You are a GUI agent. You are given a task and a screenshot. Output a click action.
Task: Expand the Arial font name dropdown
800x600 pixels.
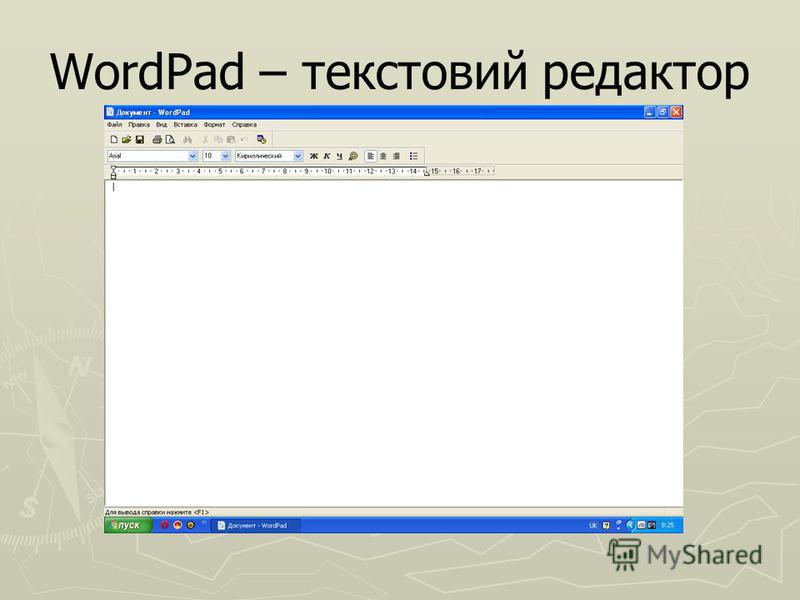tap(193, 156)
